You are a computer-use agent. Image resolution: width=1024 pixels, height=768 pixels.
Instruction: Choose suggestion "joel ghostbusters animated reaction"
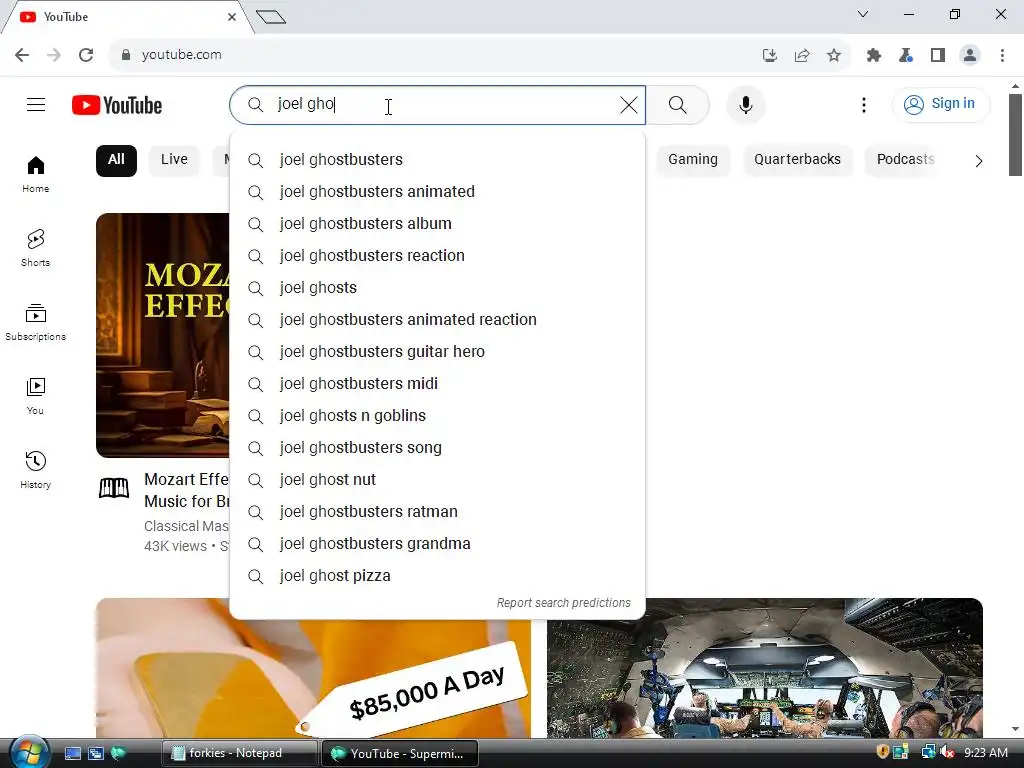(438, 320)
